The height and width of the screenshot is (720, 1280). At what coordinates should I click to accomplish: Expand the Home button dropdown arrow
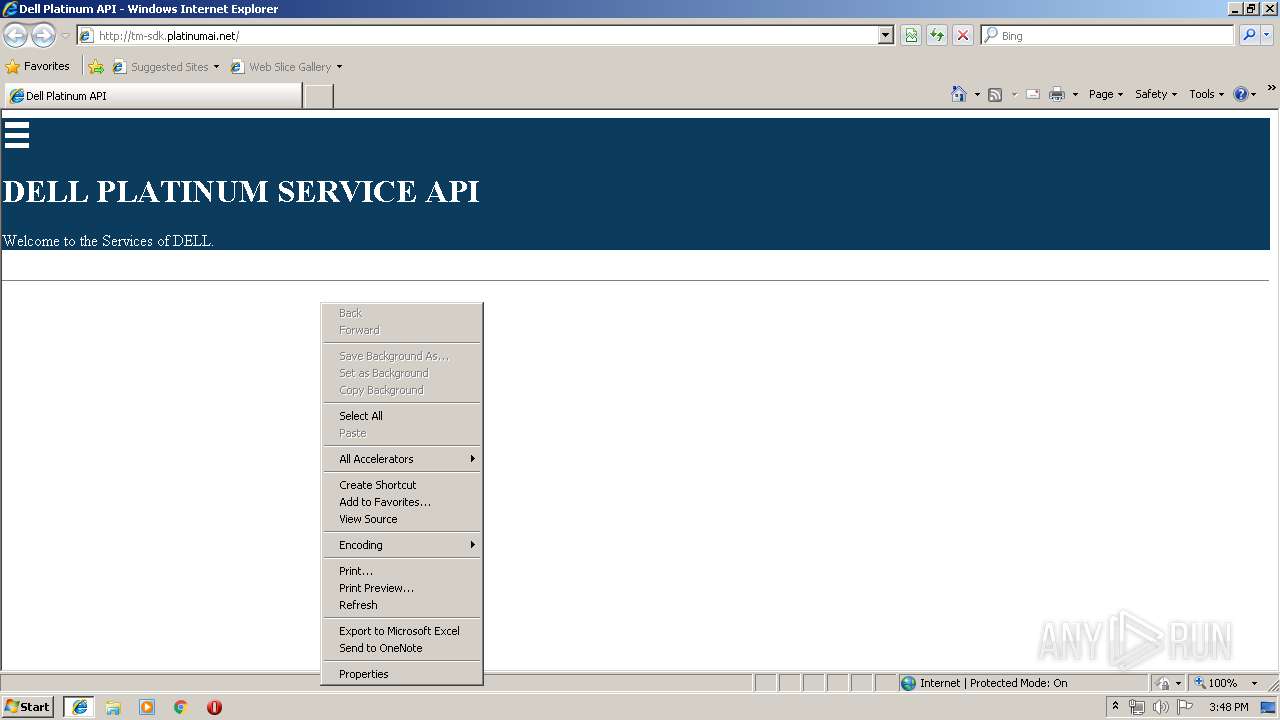[x=977, y=95]
